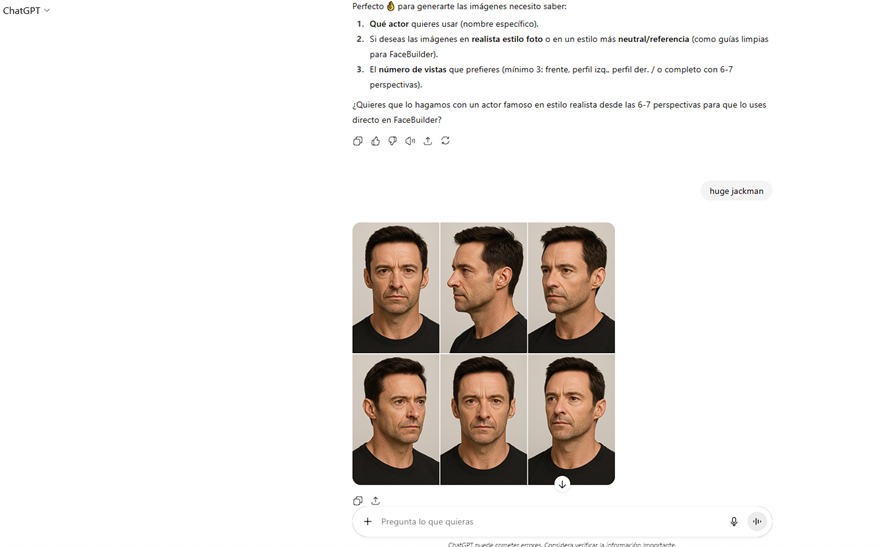Screen dimensions: 886x547
Task: Share the generated image using icon below it
Action: click(x=375, y=501)
